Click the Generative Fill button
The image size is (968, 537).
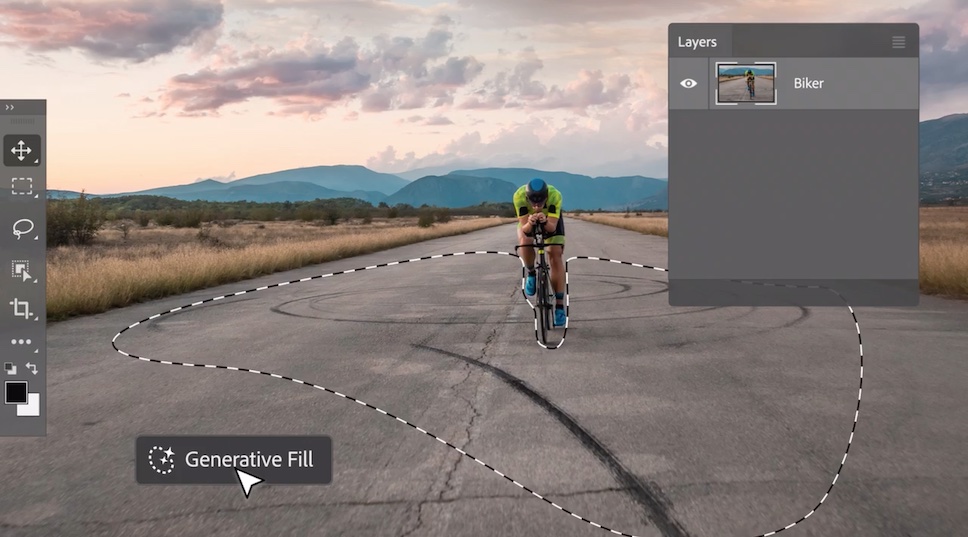click(233, 460)
